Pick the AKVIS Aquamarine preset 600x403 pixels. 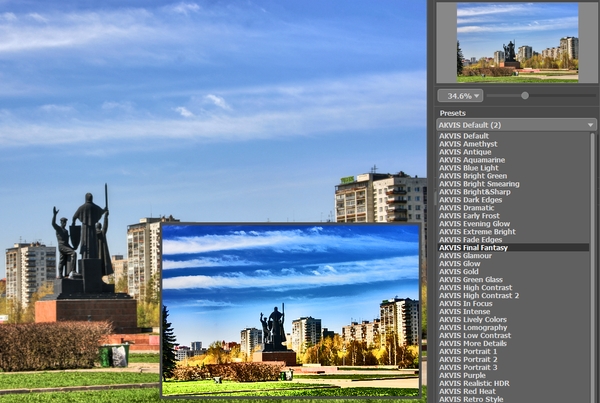tap(513, 160)
